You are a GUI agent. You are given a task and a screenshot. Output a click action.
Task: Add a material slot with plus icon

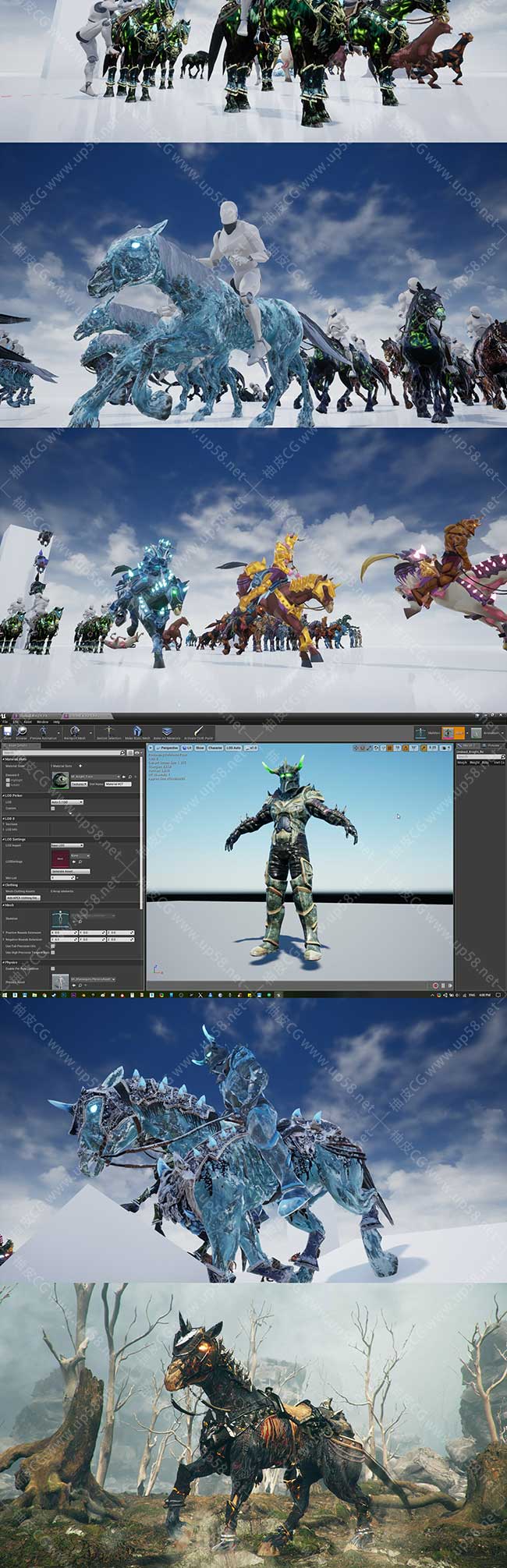80,766
